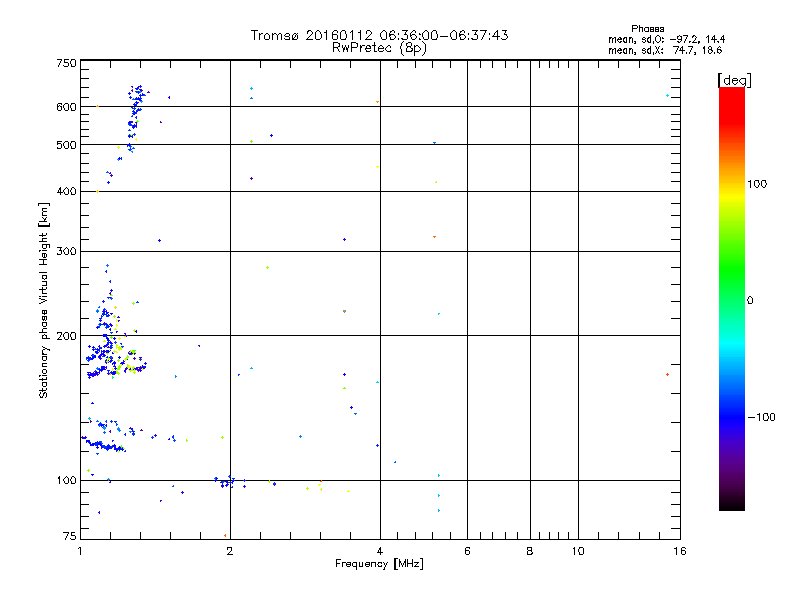Click the '750' y-axis tick label
800x600 pixels.
pyautogui.click(x=66, y=63)
